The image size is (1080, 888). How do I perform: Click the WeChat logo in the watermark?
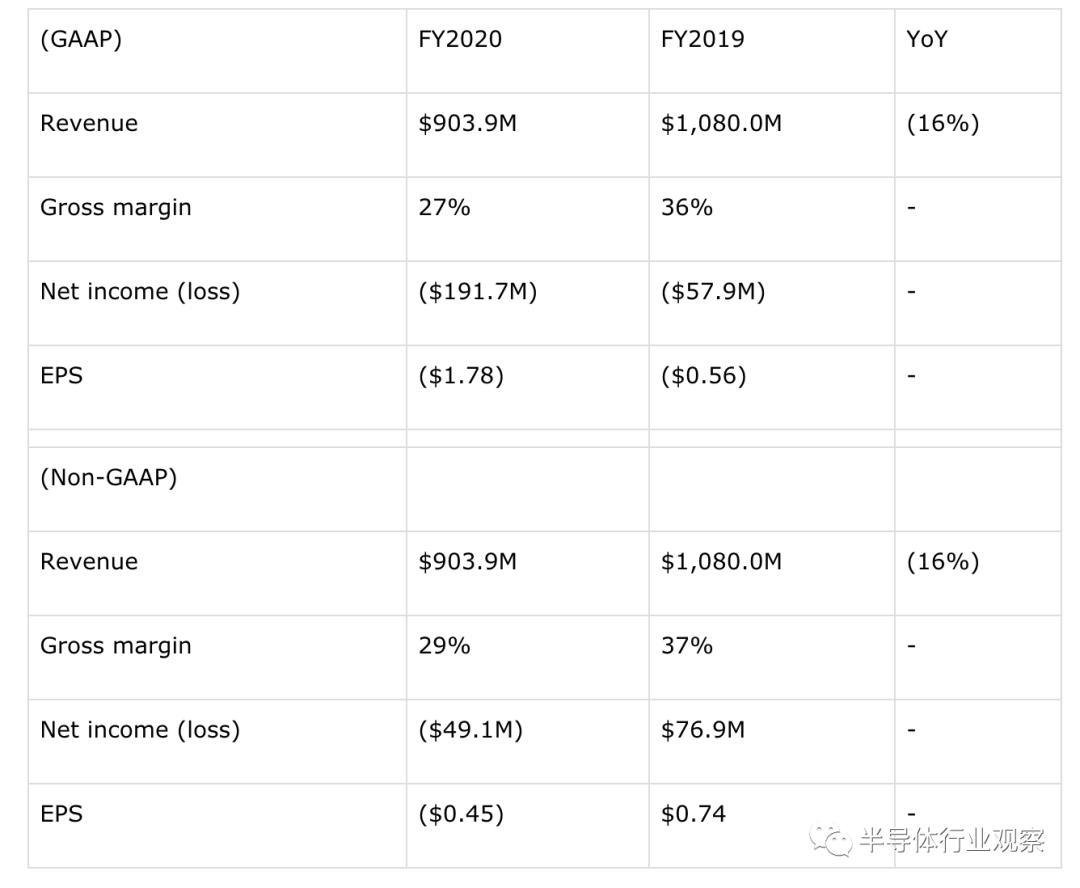[x=830, y=840]
